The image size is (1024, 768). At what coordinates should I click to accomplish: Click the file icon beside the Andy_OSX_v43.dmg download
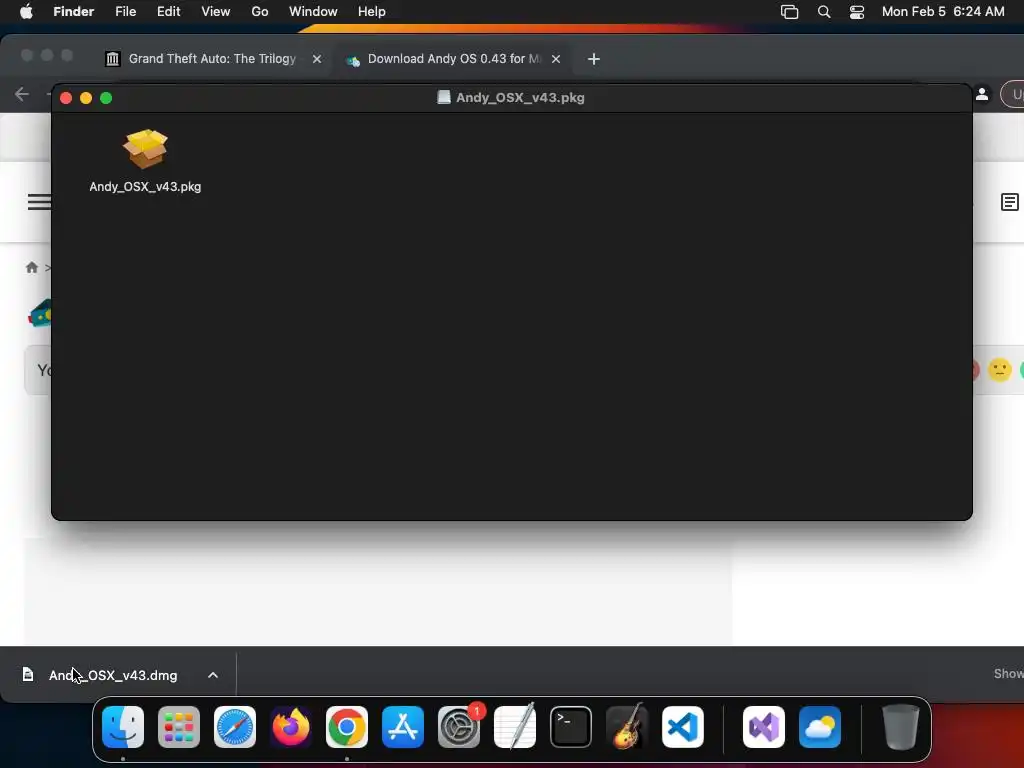point(28,674)
